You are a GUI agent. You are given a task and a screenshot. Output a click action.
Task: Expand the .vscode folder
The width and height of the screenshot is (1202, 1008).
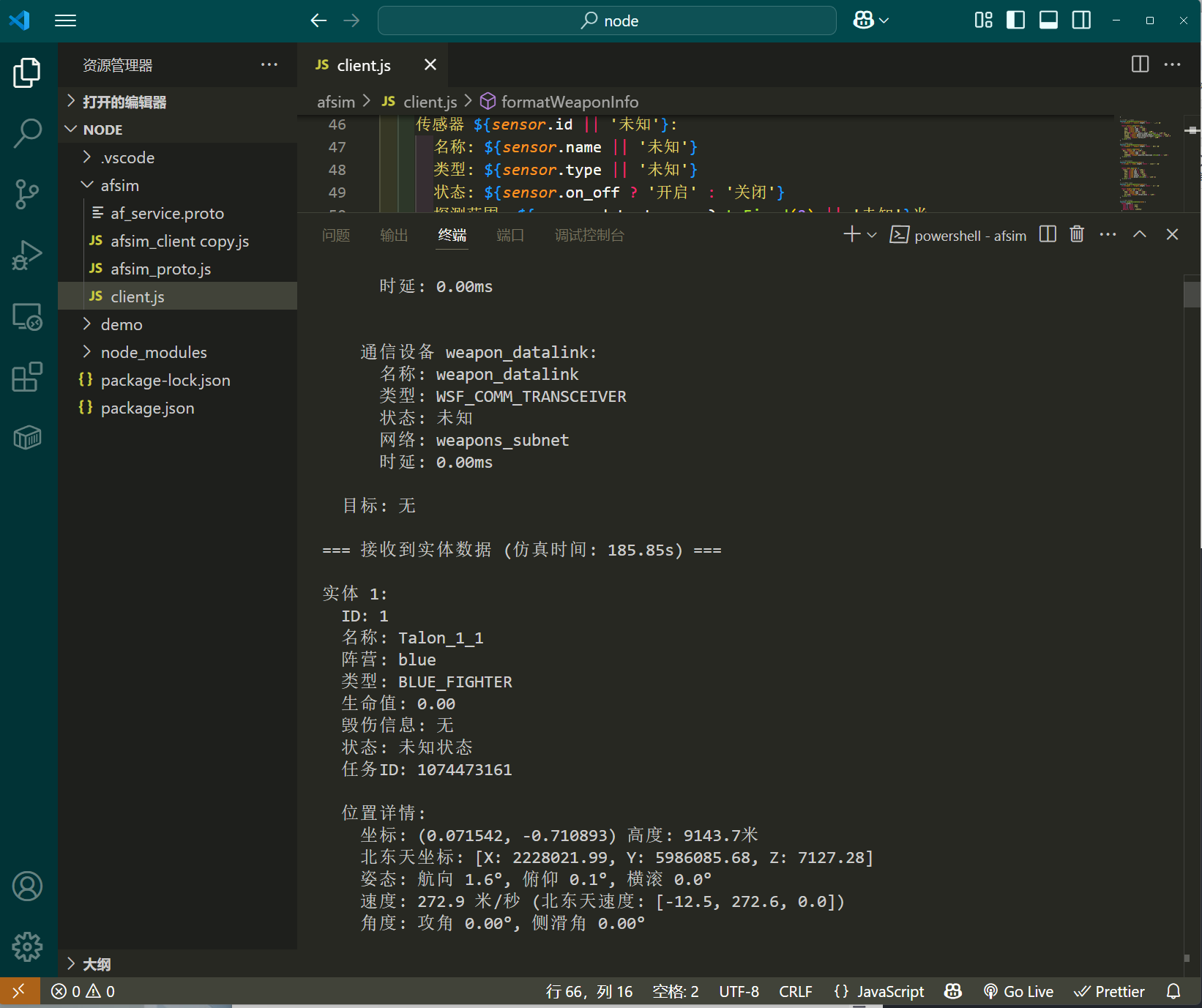pos(177,157)
